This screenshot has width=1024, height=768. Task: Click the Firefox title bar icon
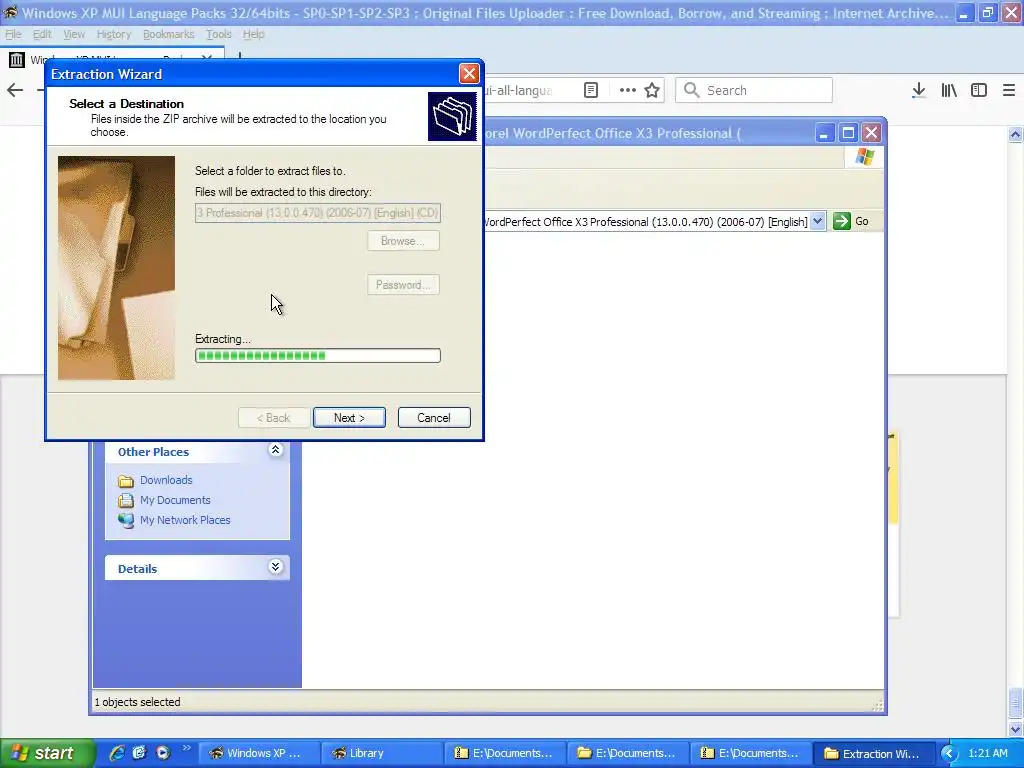pyautogui.click(x=10, y=12)
